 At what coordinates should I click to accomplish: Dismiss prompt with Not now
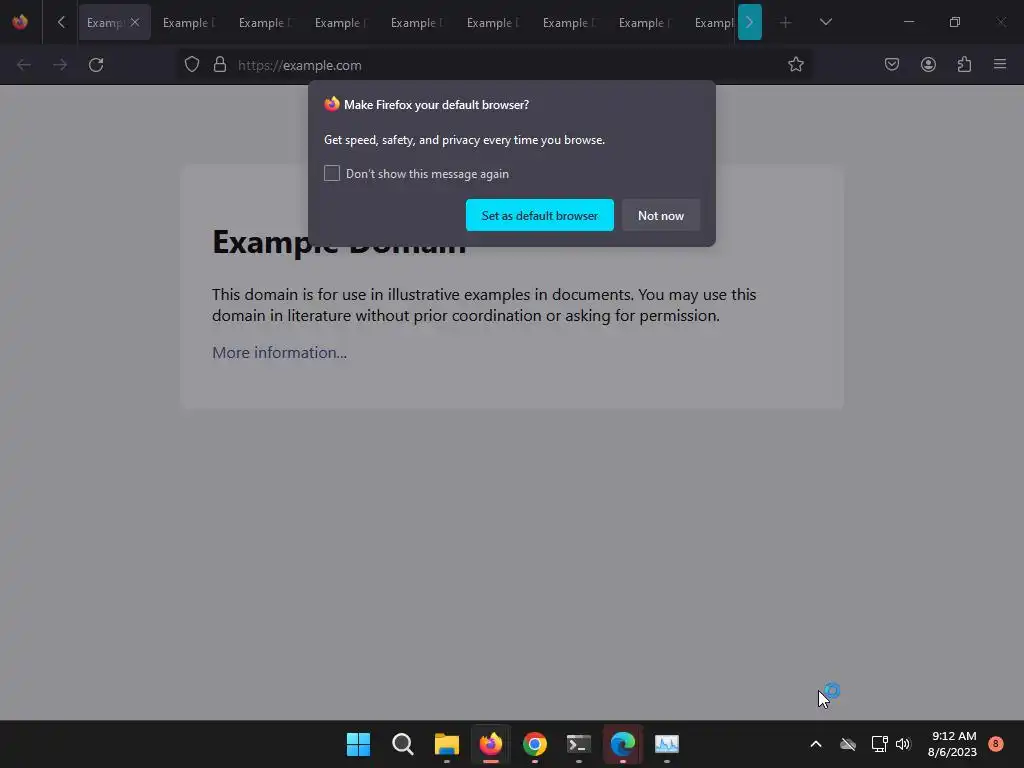point(661,215)
